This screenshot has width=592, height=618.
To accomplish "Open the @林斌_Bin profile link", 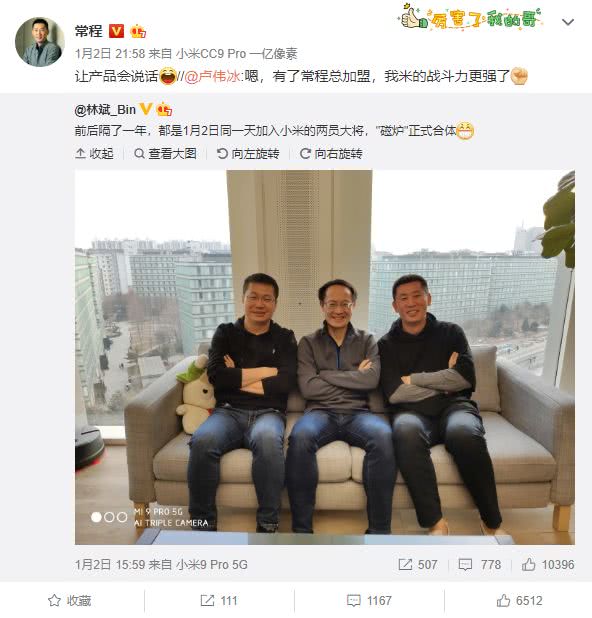I will (105, 110).
